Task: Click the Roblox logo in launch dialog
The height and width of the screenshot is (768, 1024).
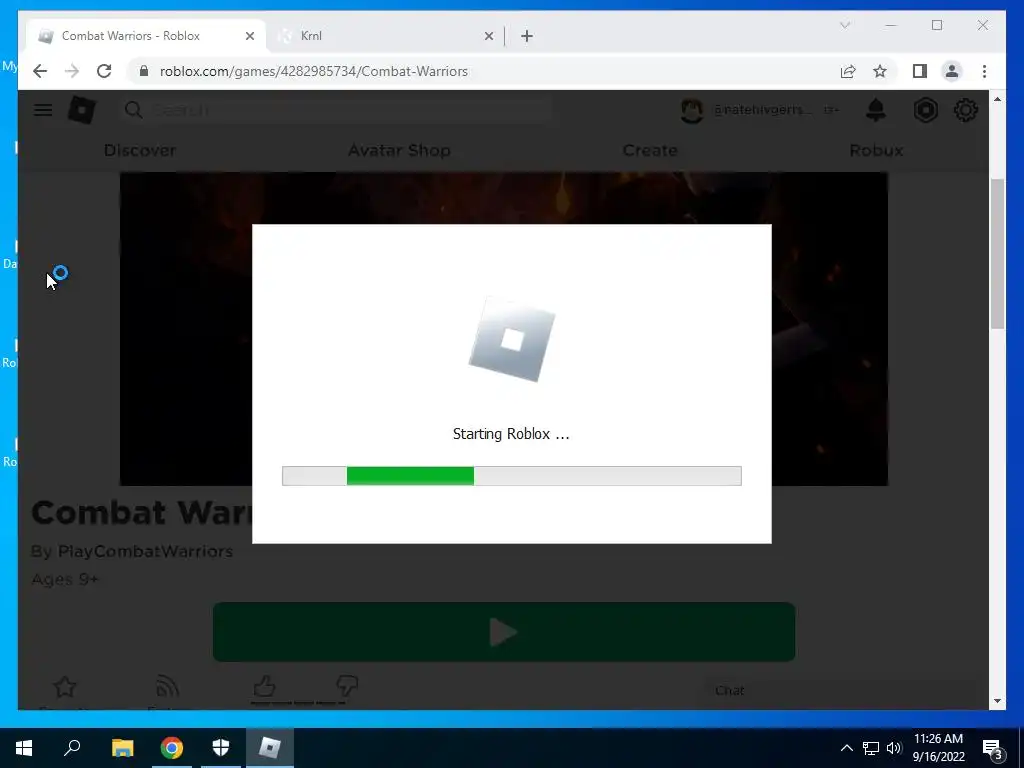Action: pos(512,339)
